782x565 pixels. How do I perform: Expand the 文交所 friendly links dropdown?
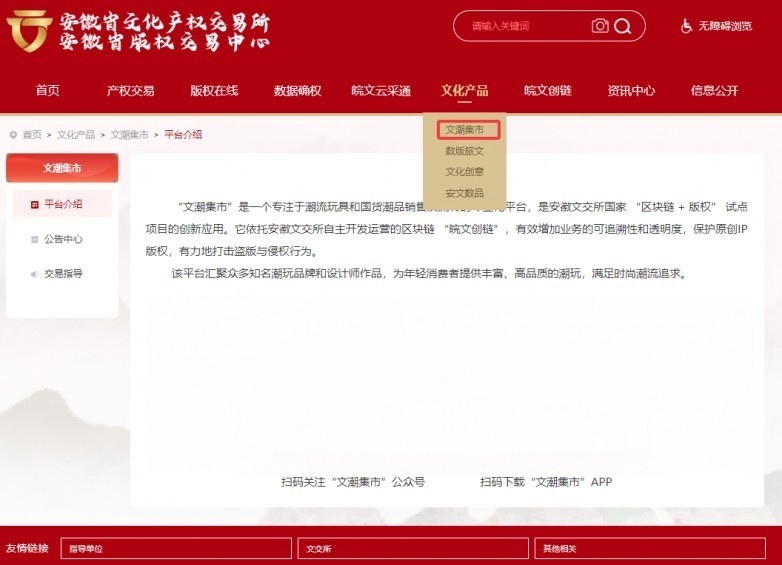coord(413,549)
